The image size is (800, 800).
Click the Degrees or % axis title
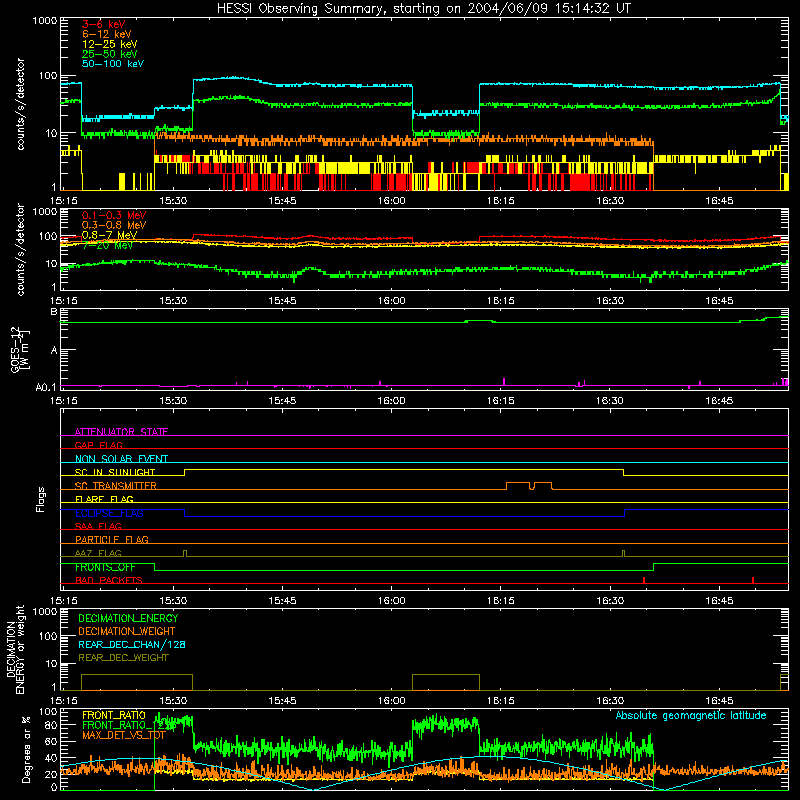[26, 749]
